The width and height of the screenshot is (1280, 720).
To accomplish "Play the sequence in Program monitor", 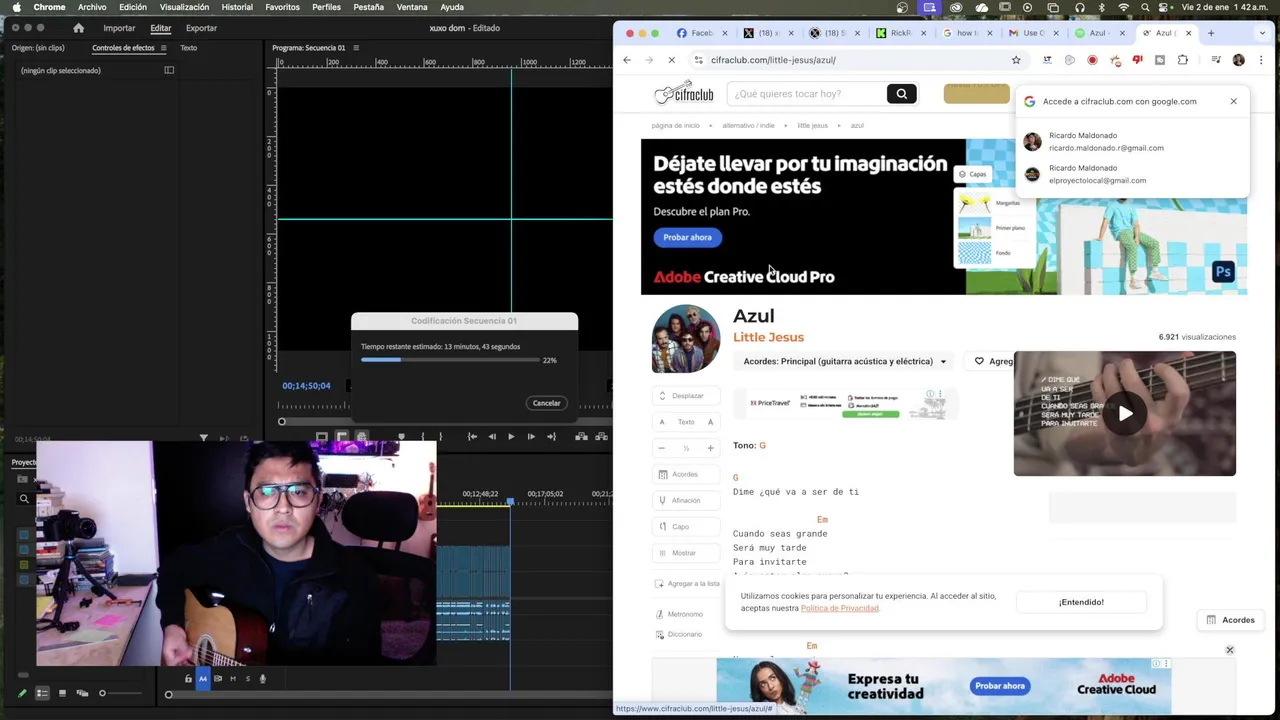I will pyautogui.click(x=511, y=436).
